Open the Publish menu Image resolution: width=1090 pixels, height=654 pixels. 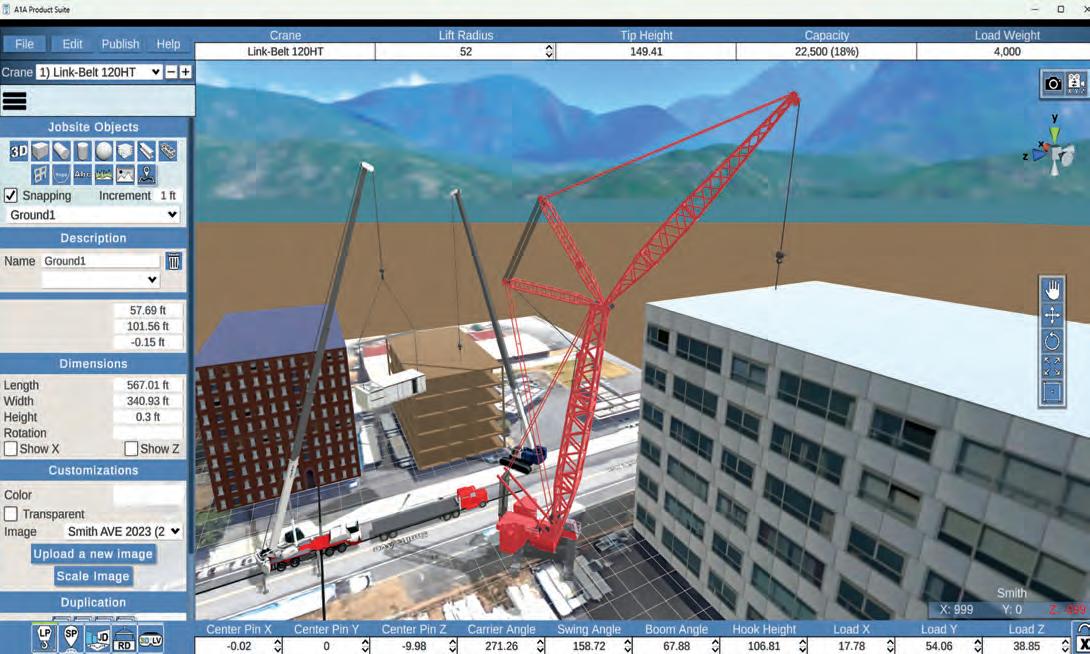click(x=120, y=44)
